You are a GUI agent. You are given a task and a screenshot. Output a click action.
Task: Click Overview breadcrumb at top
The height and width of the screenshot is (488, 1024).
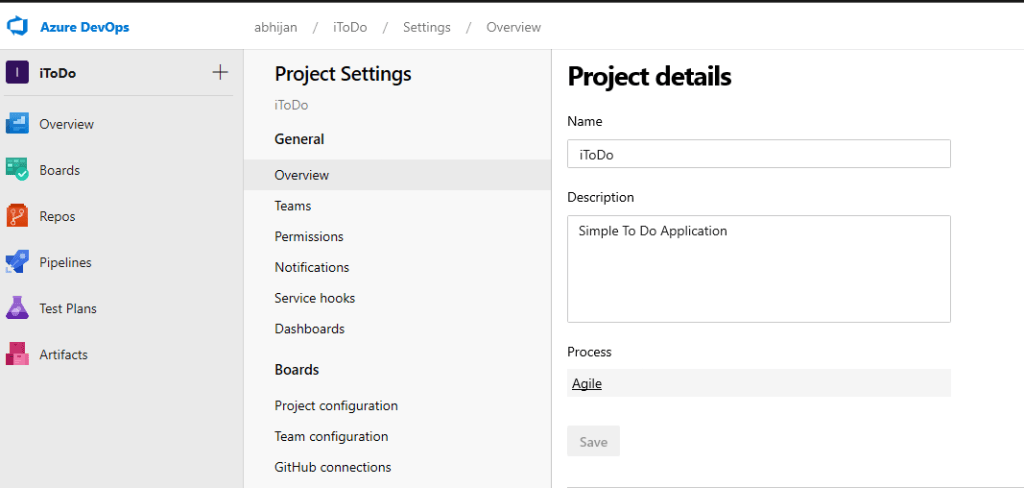(513, 27)
